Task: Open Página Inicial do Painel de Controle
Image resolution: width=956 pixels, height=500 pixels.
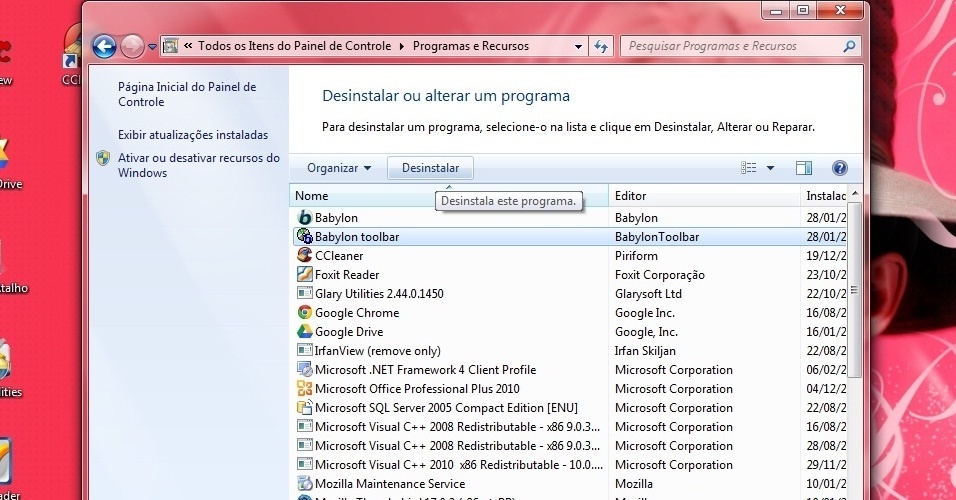Action: [187, 95]
